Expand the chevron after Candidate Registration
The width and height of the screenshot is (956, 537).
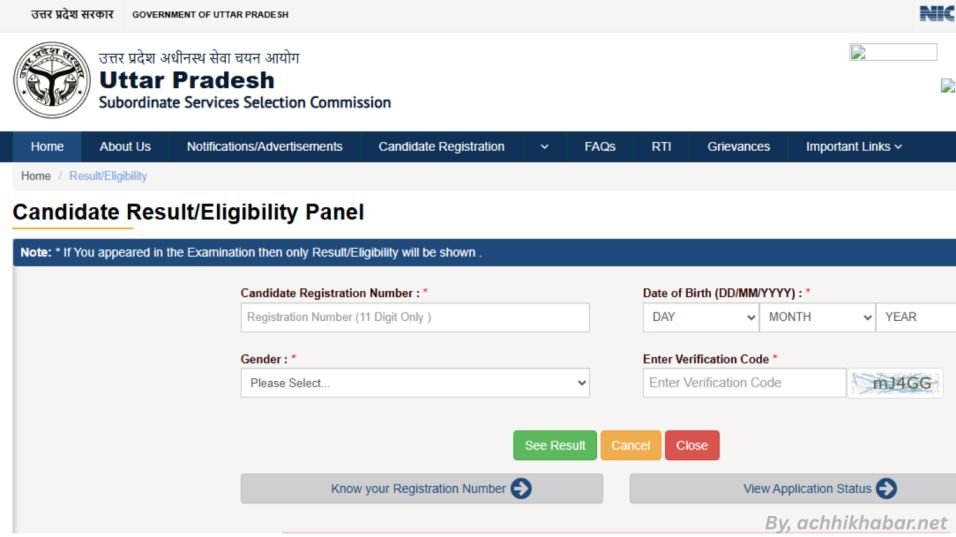545,147
